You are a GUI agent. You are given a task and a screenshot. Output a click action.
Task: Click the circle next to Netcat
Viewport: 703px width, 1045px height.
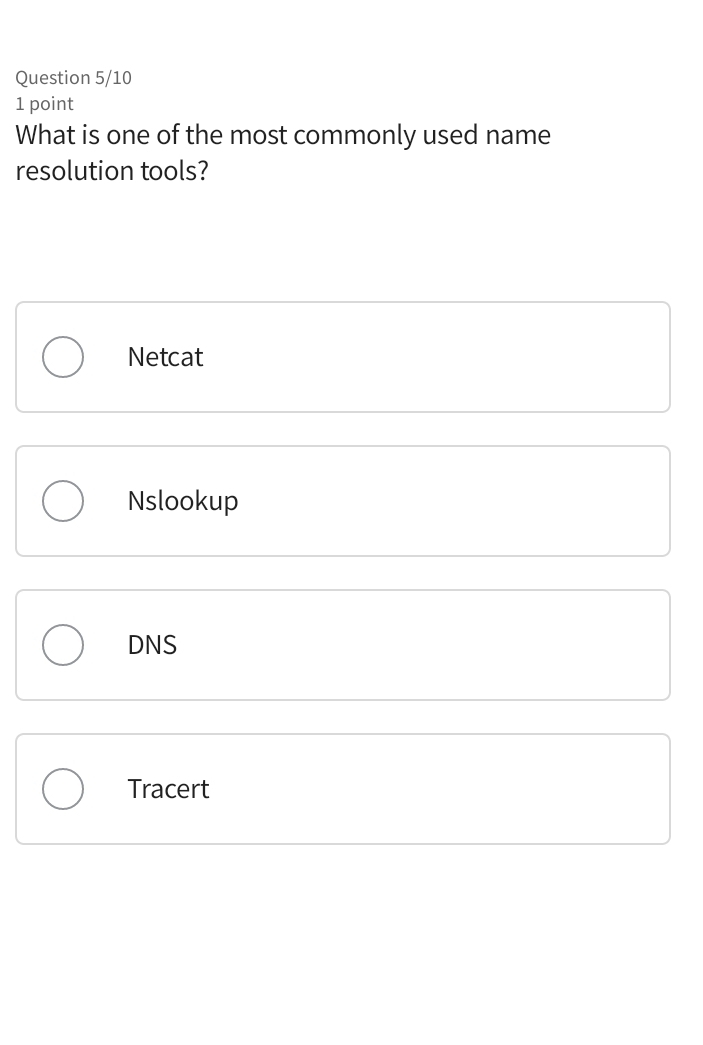tap(62, 356)
